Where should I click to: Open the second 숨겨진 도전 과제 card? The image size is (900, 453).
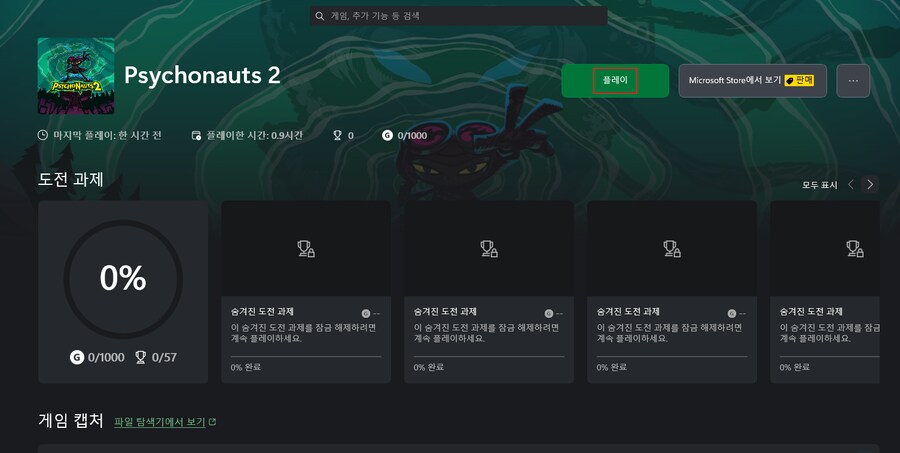[489, 292]
